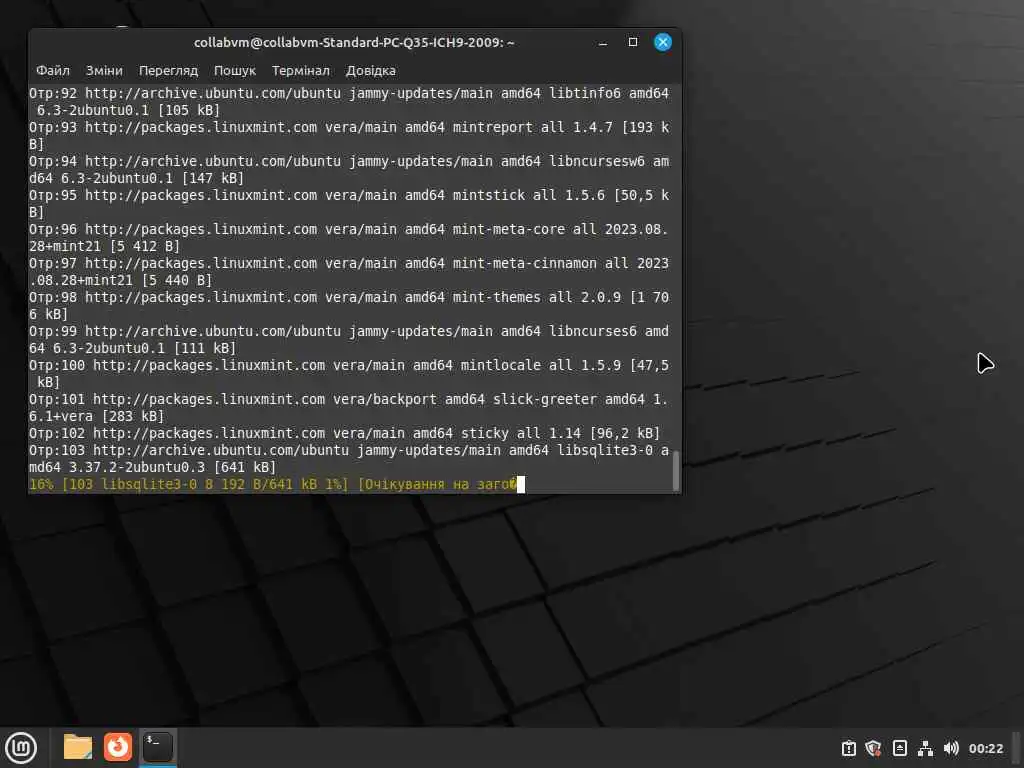Open the sound volume tray icon
The height and width of the screenshot is (768, 1024).
point(951,748)
